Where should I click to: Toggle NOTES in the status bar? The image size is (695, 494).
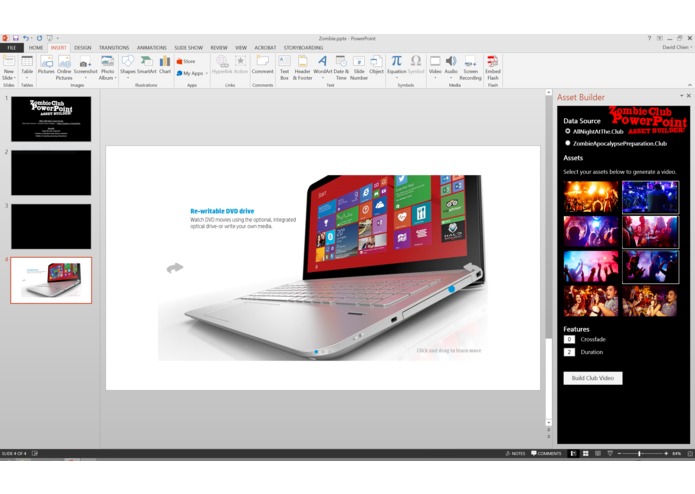click(x=515, y=453)
